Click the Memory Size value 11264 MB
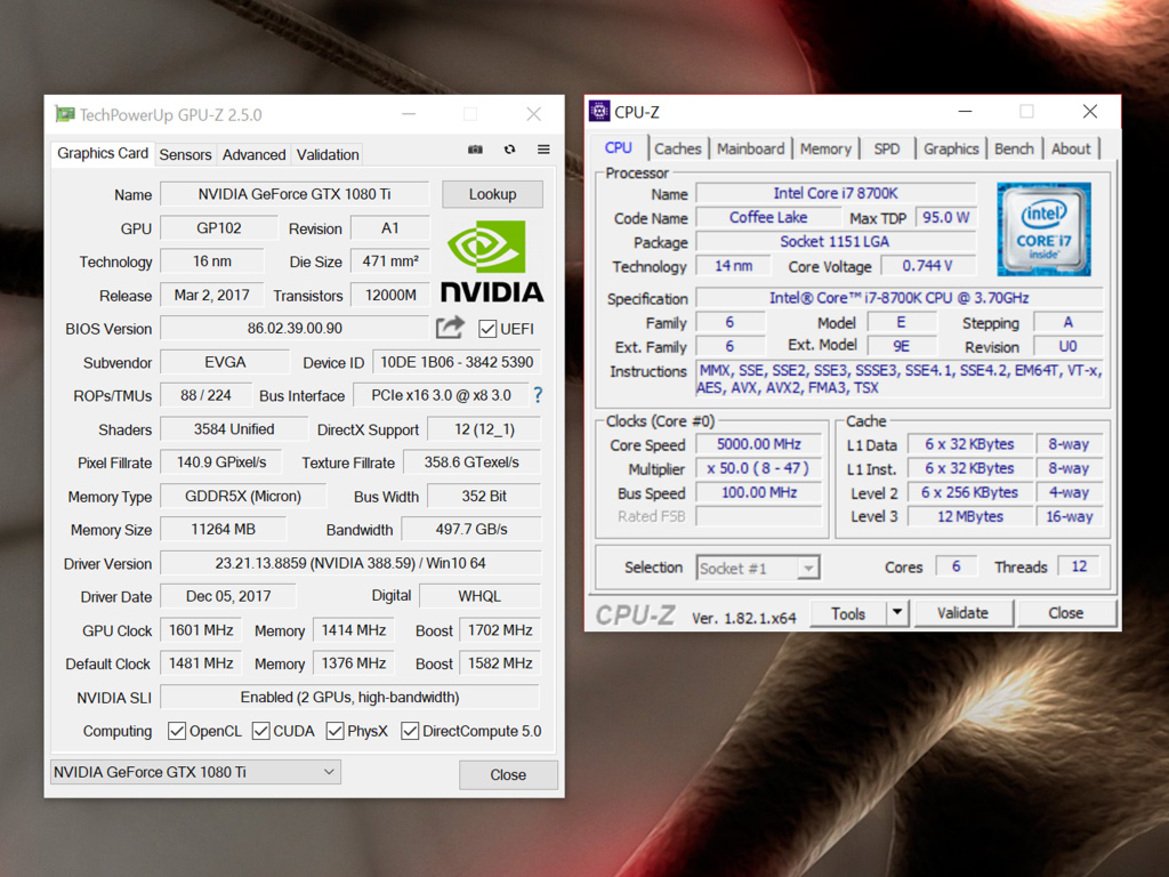 tap(223, 529)
